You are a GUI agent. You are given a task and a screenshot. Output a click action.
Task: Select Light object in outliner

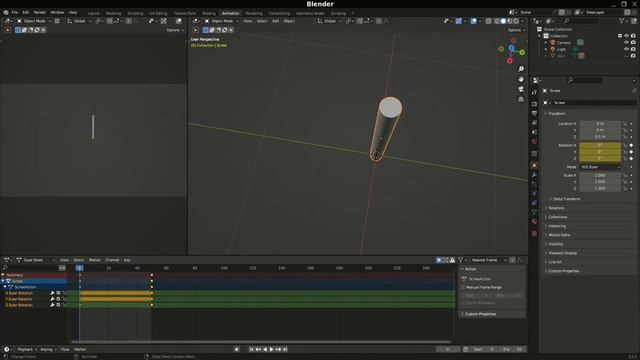click(x=561, y=49)
